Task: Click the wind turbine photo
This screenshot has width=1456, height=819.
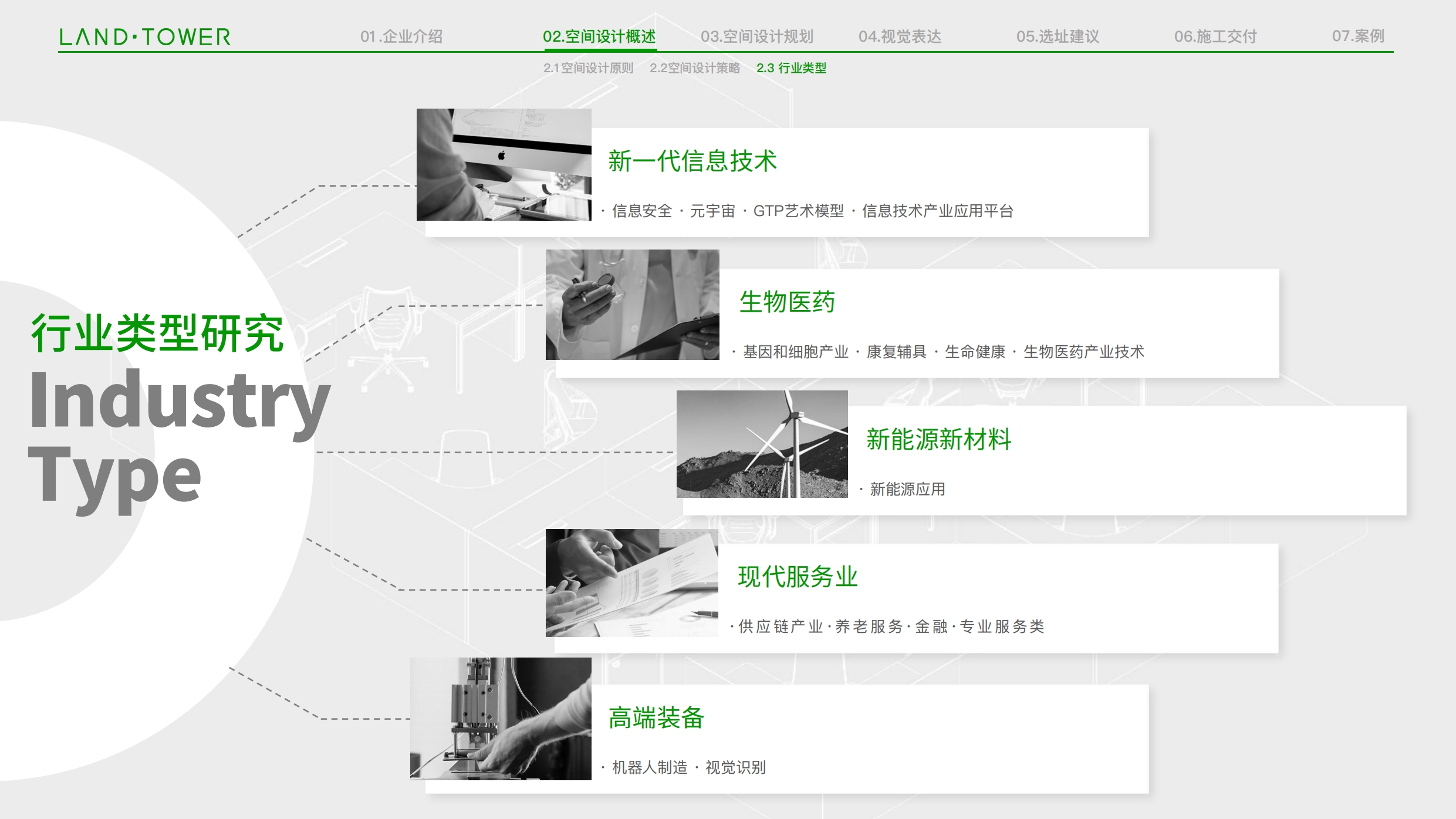Action: click(762, 444)
